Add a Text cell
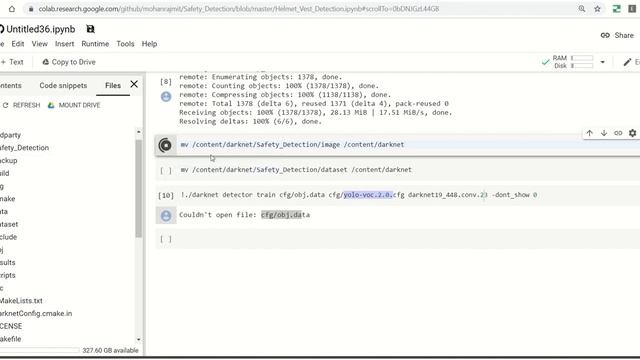This screenshot has height=360, width=640. tap(12, 62)
